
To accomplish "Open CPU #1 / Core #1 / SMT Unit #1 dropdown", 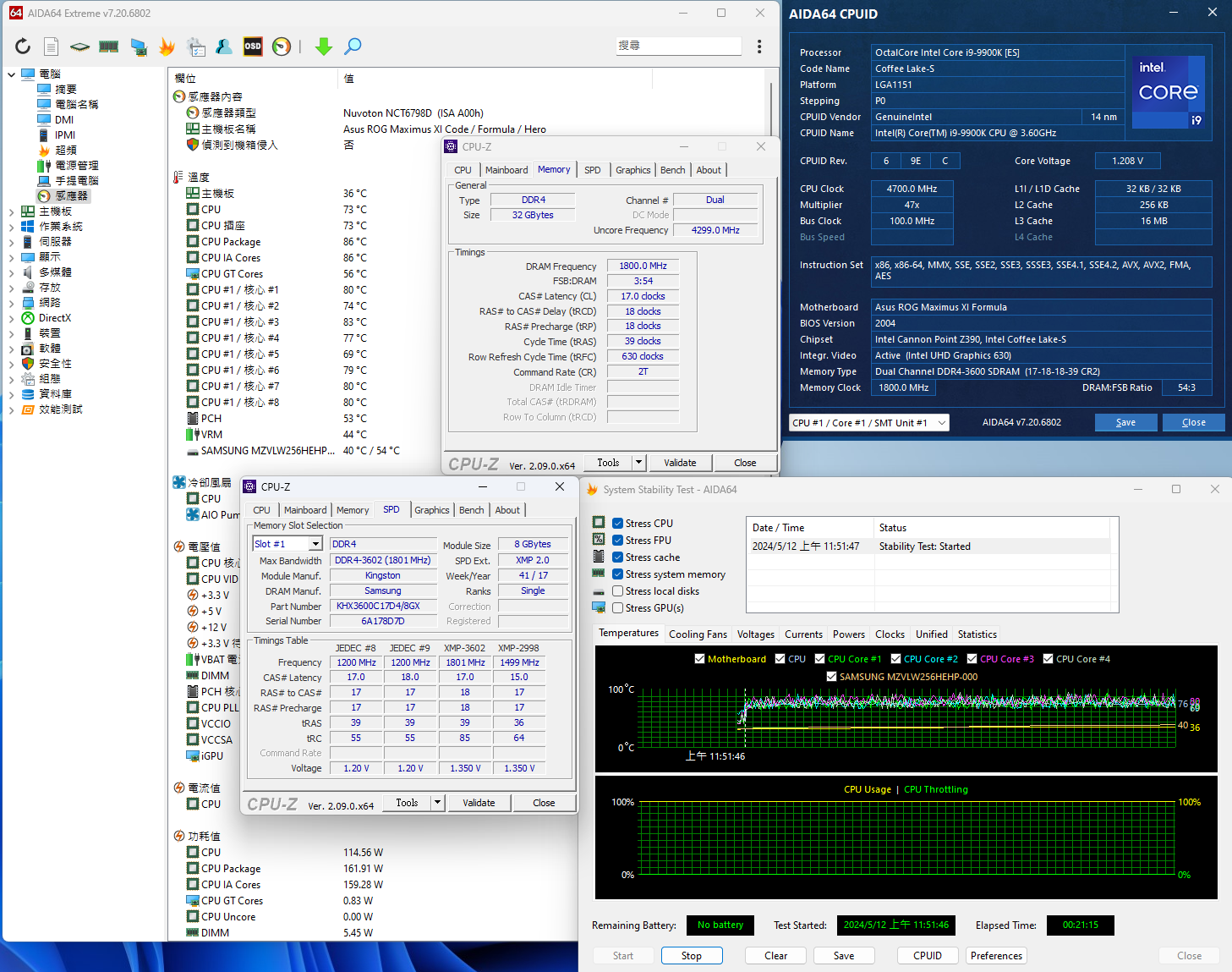I will [869, 423].
